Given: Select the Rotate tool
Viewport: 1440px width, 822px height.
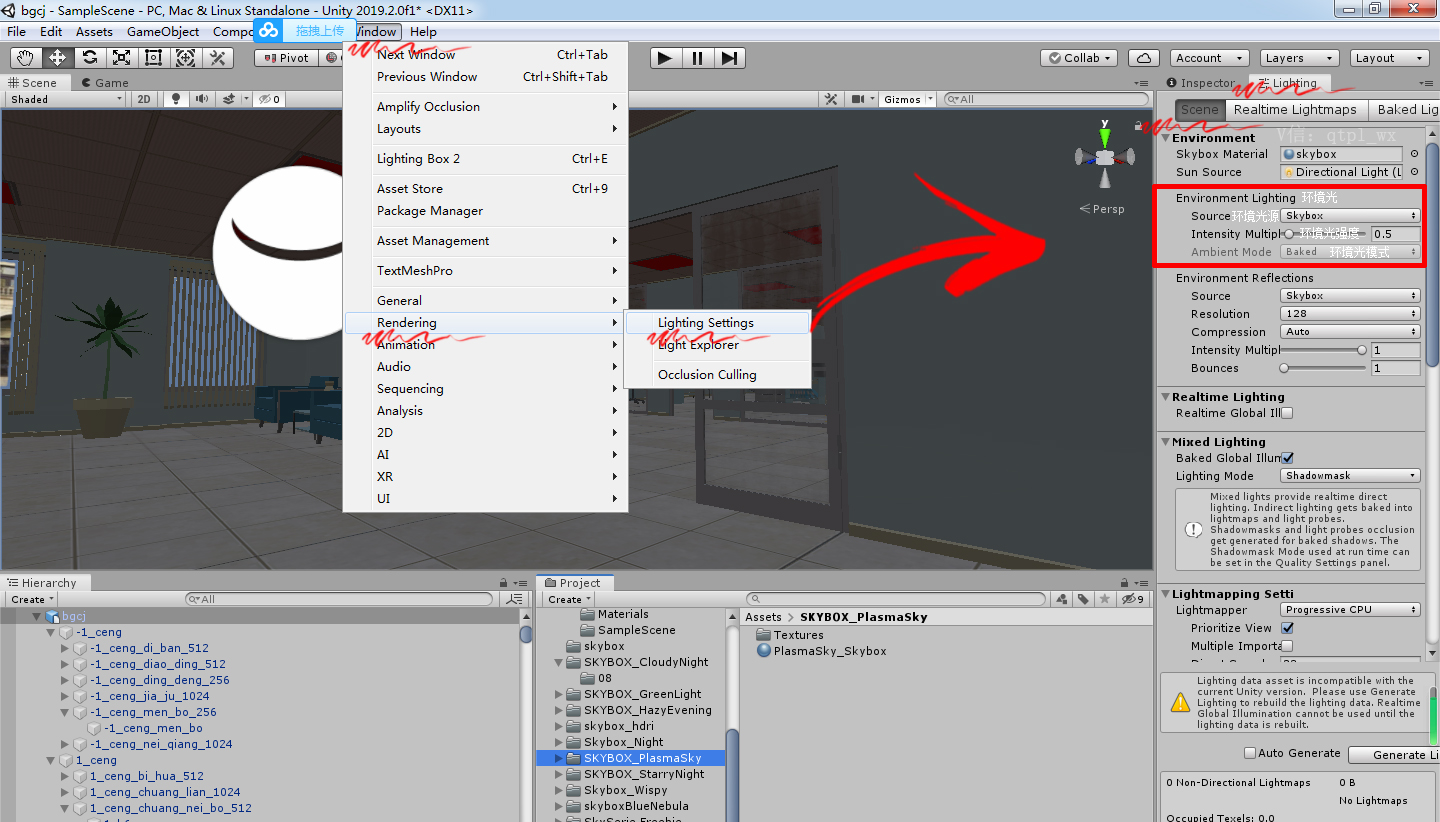Looking at the screenshot, I should 89,58.
